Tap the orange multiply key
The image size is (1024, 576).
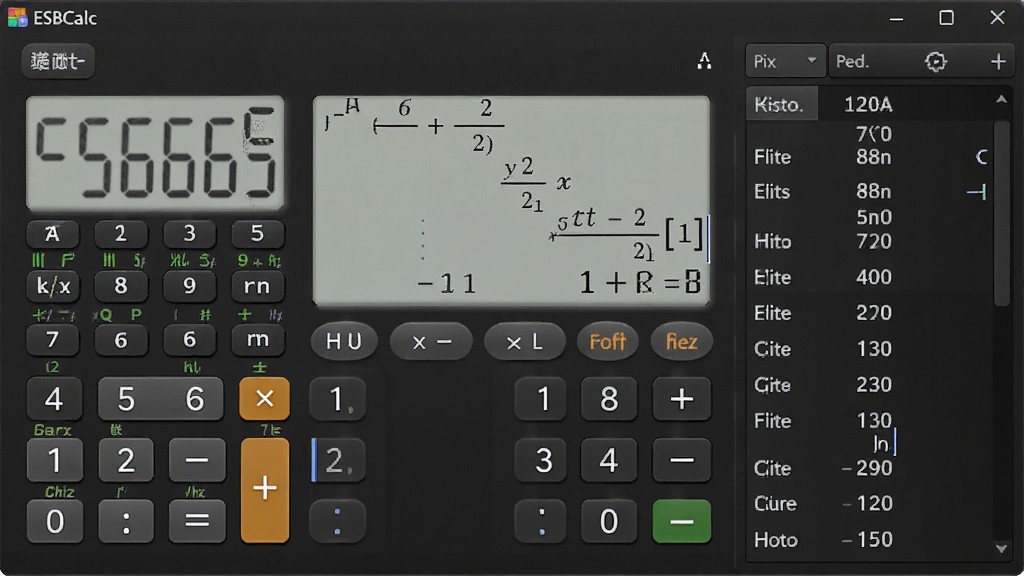(264, 398)
